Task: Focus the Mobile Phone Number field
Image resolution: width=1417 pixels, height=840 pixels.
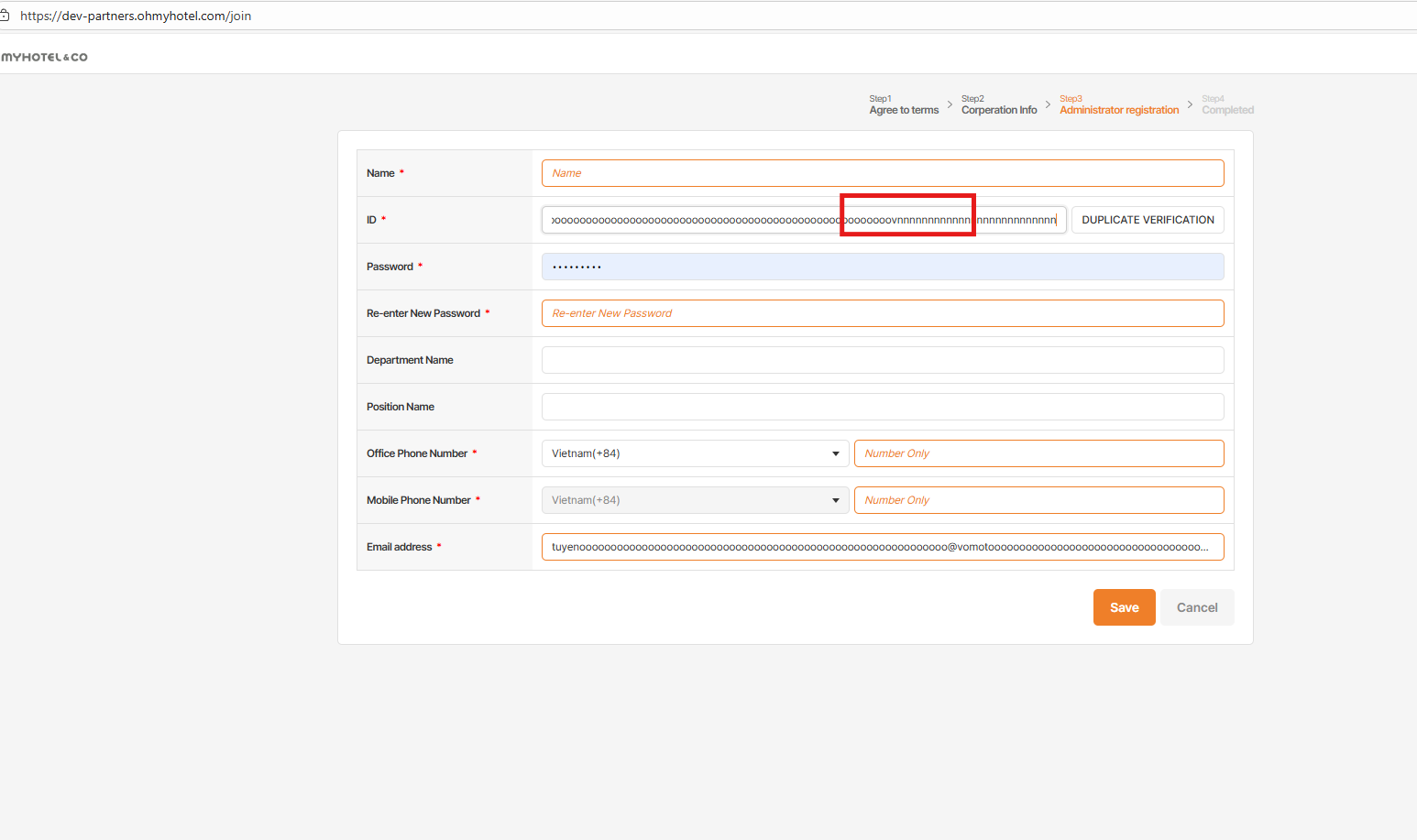Action: click(x=1038, y=500)
